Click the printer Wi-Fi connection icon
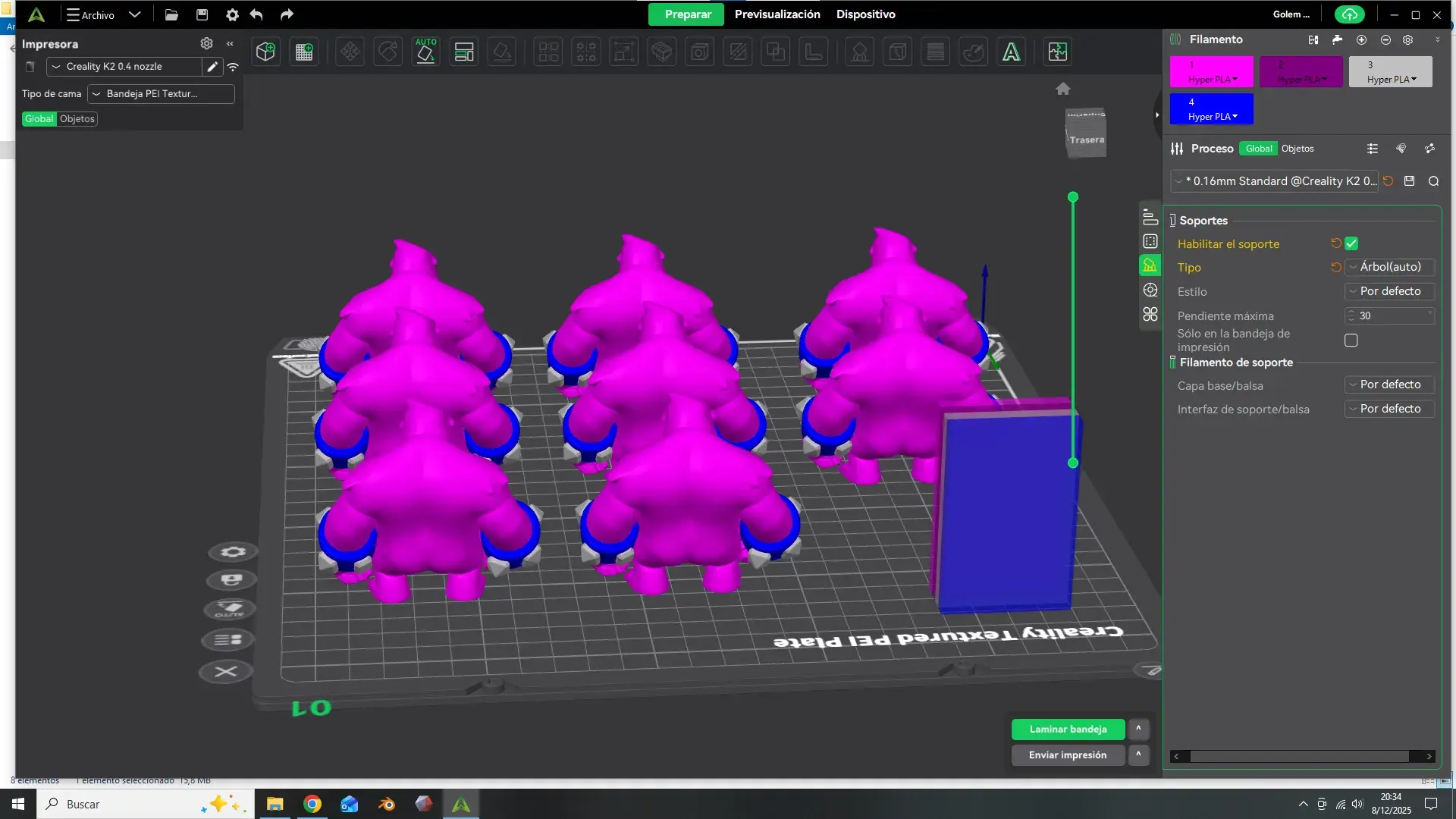The height and width of the screenshot is (819, 1456). coord(233,67)
